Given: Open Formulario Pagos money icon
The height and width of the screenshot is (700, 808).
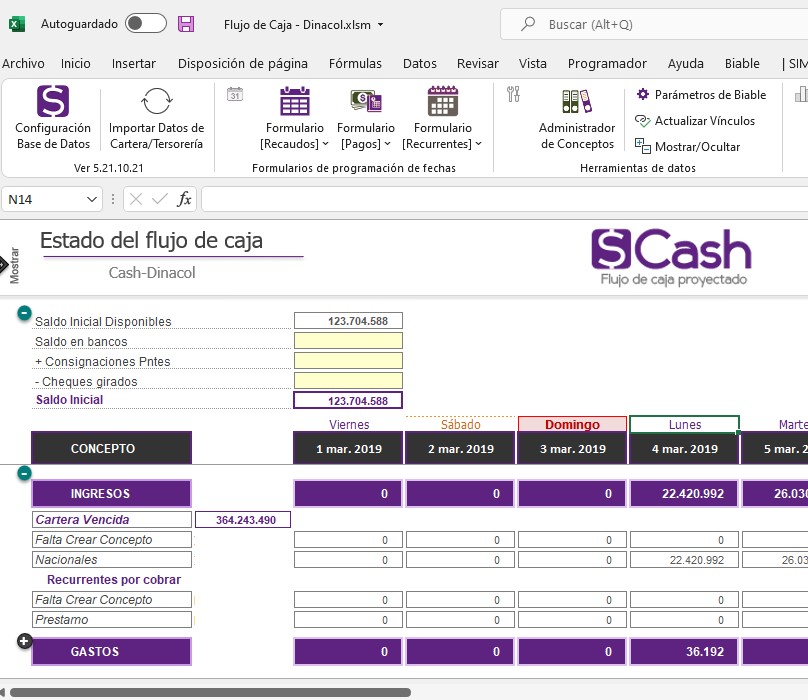Looking at the screenshot, I should pos(366,101).
